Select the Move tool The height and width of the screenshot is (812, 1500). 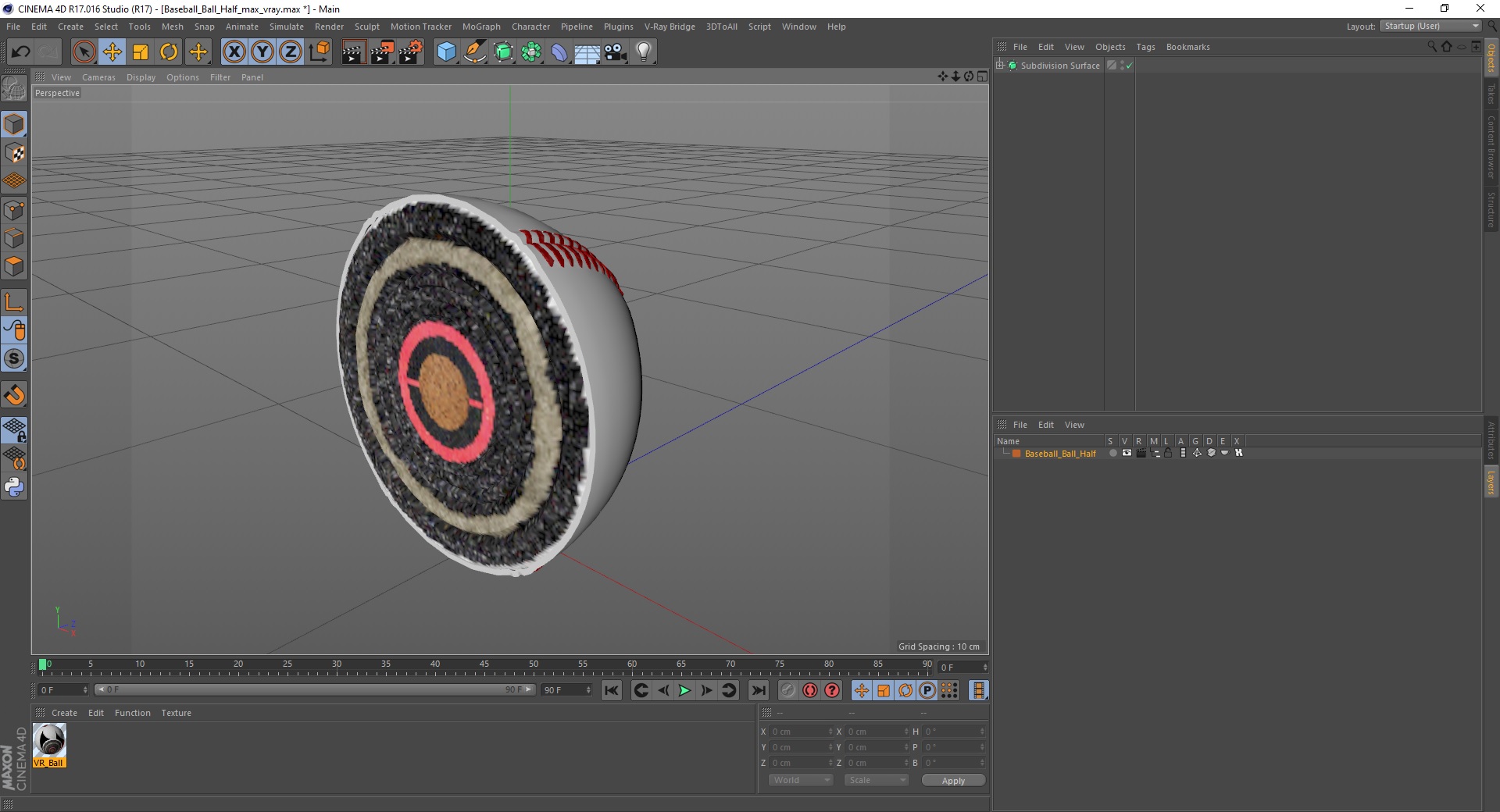[112, 52]
